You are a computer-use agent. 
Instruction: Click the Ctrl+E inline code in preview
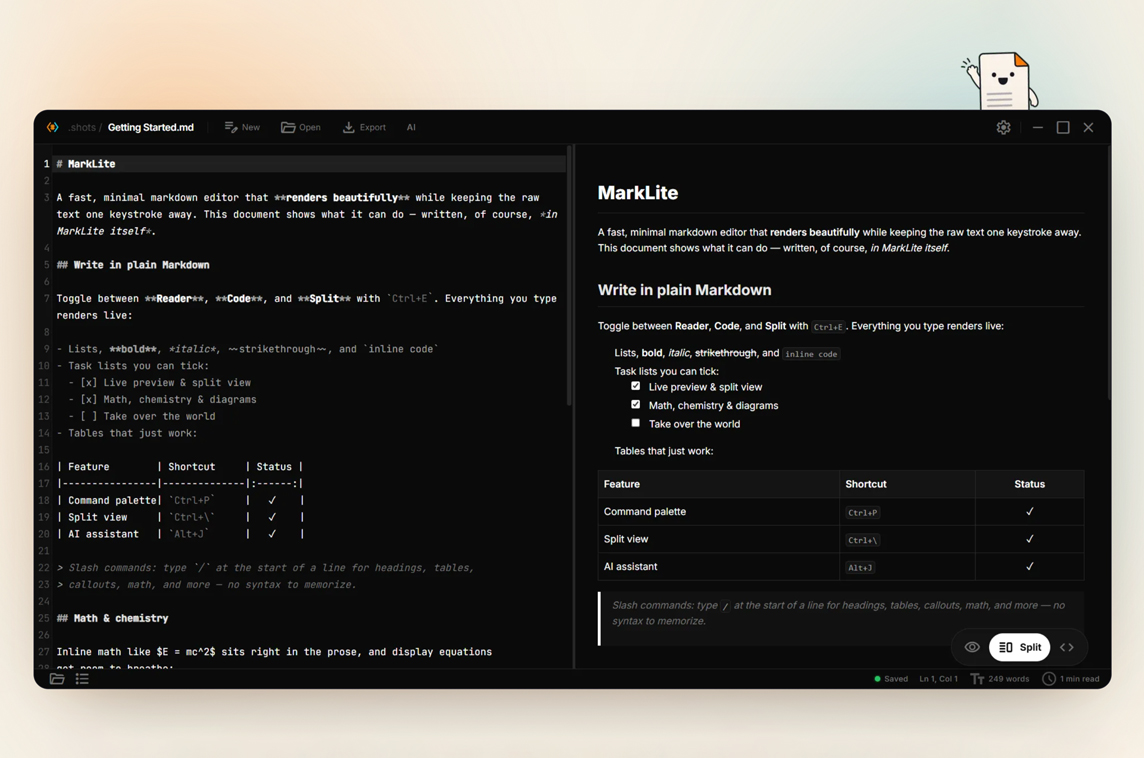[x=828, y=327]
